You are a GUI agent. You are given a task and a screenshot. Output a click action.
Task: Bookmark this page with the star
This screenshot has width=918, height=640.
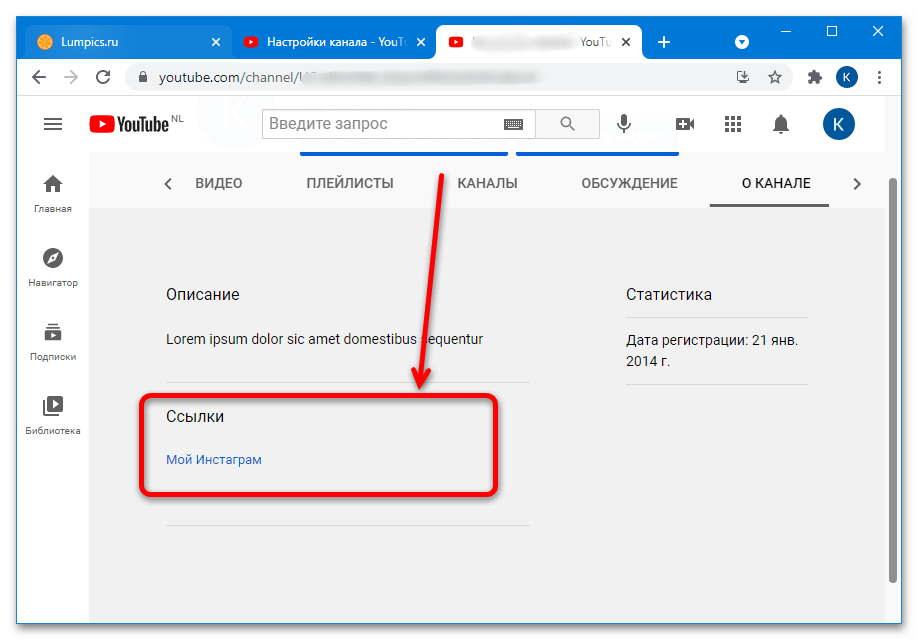coord(775,77)
